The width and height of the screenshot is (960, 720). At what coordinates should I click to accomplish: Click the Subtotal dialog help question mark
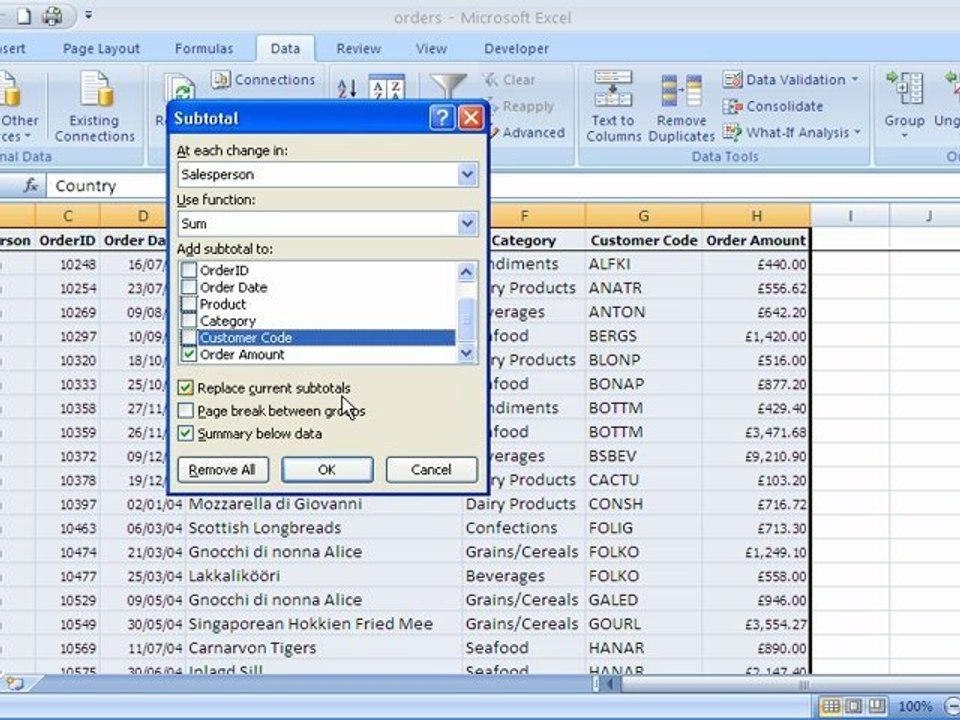point(442,118)
